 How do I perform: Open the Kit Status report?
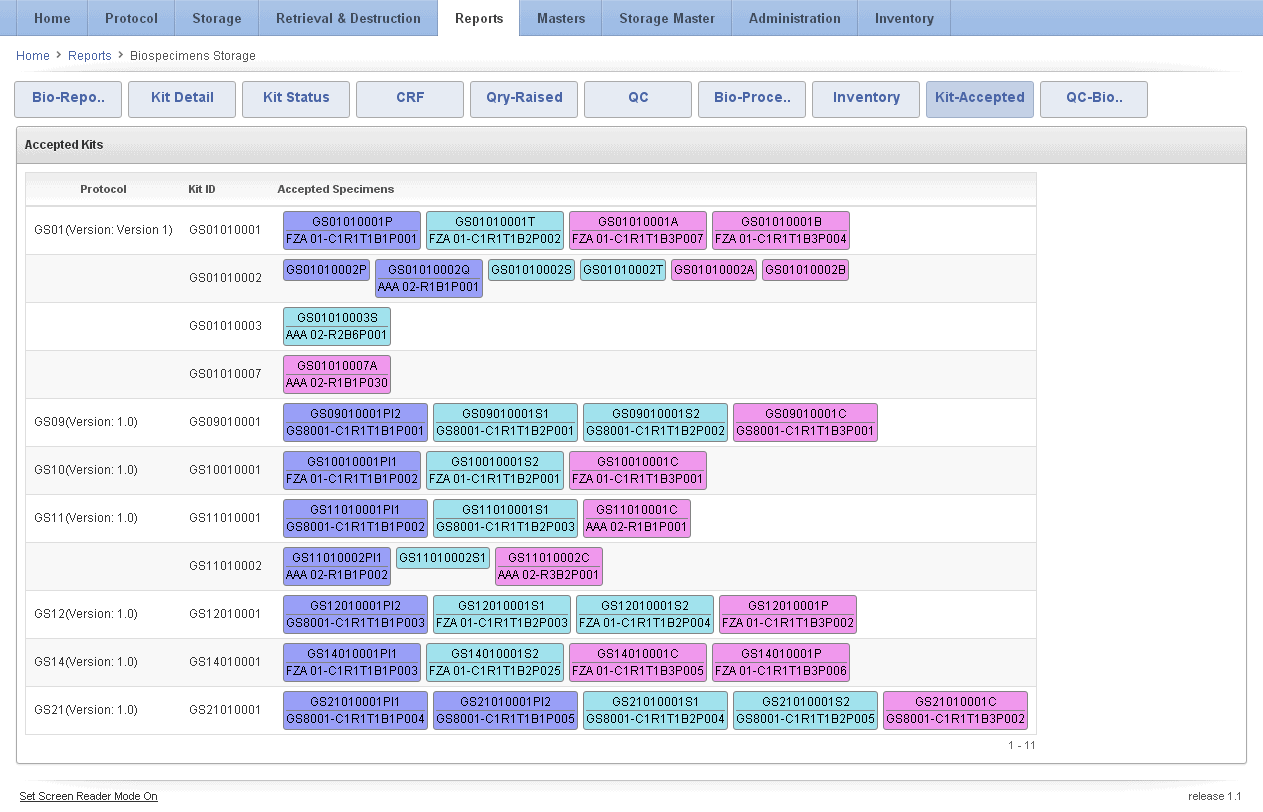(296, 98)
